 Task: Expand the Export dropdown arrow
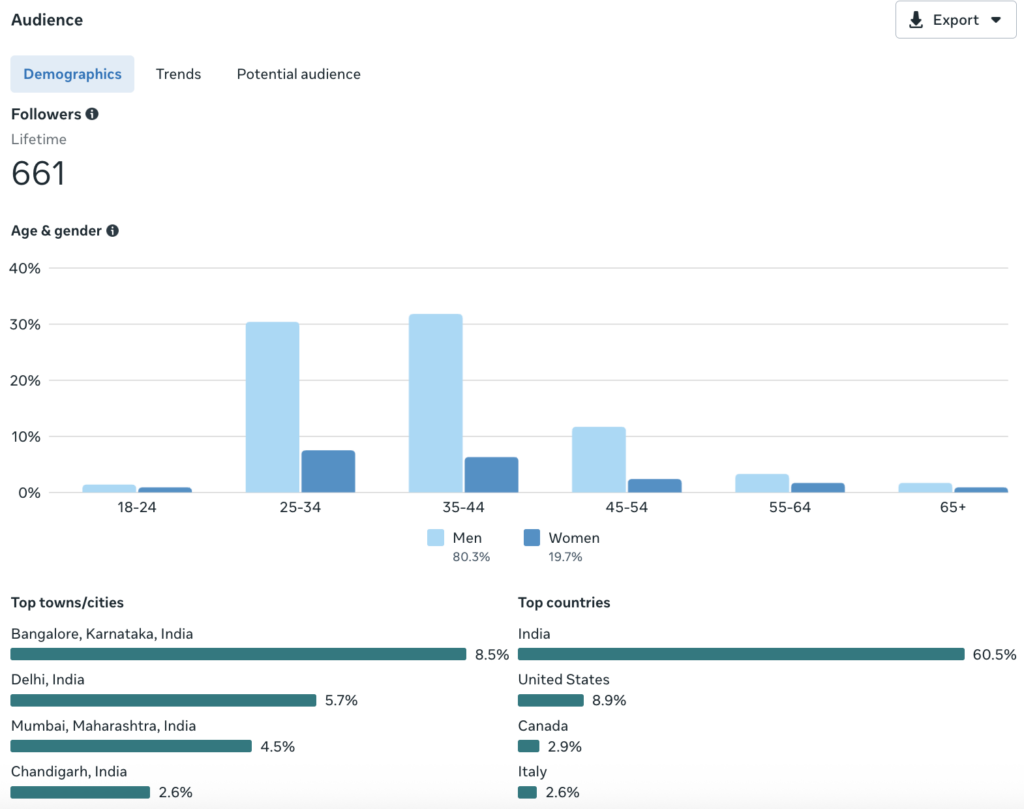pos(995,20)
